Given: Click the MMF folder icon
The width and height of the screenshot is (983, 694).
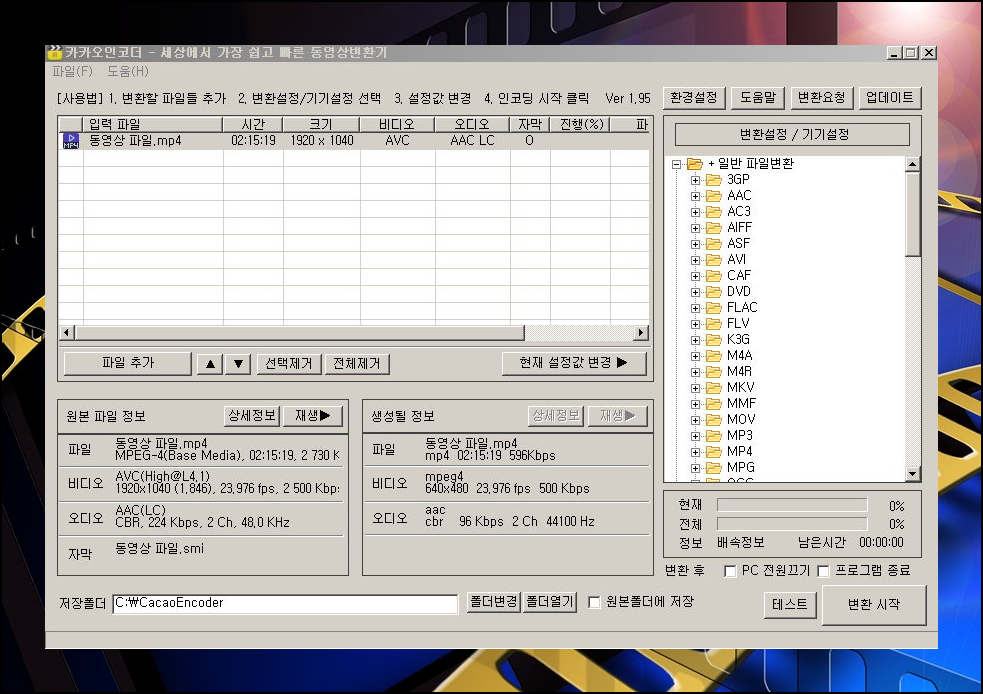Looking at the screenshot, I should [713, 404].
